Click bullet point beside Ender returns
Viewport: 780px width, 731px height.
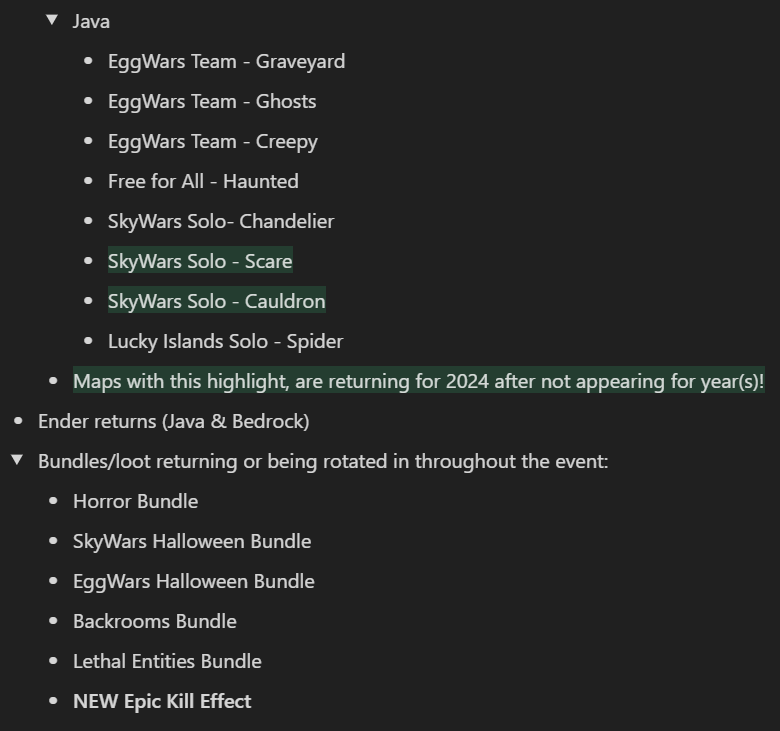(x=18, y=421)
